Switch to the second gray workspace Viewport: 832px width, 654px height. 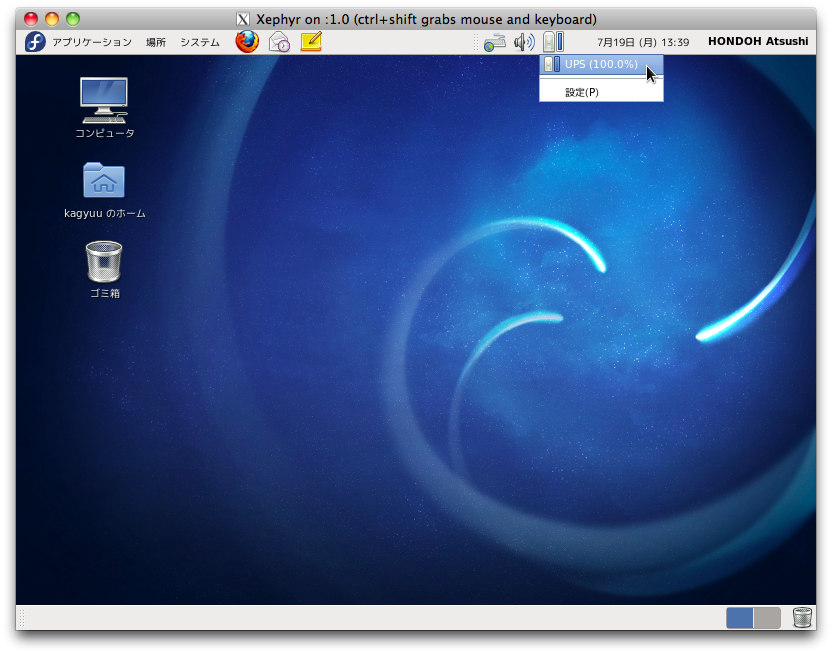pyautogui.click(x=767, y=618)
